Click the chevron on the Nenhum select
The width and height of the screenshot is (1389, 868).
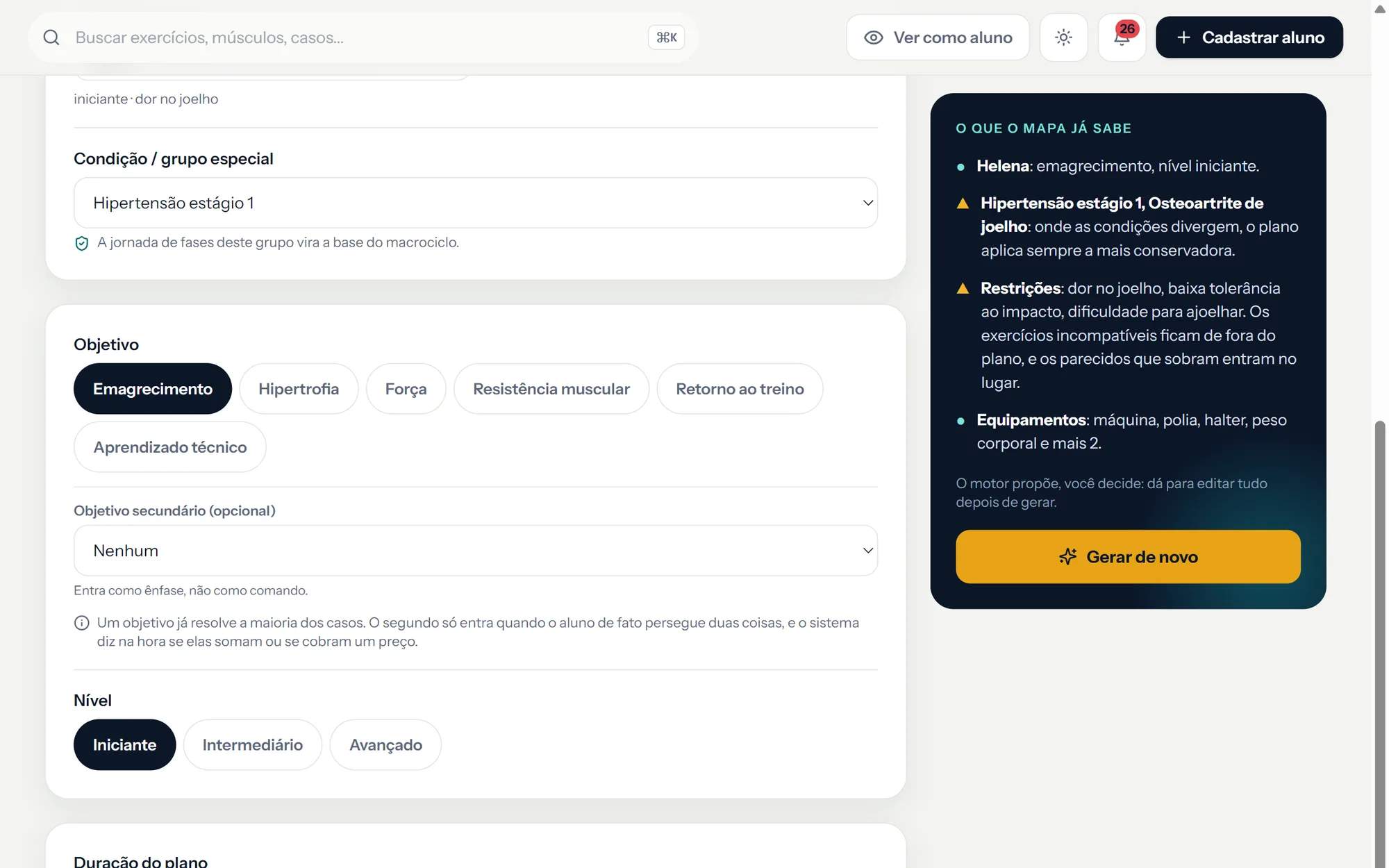pos(867,551)
